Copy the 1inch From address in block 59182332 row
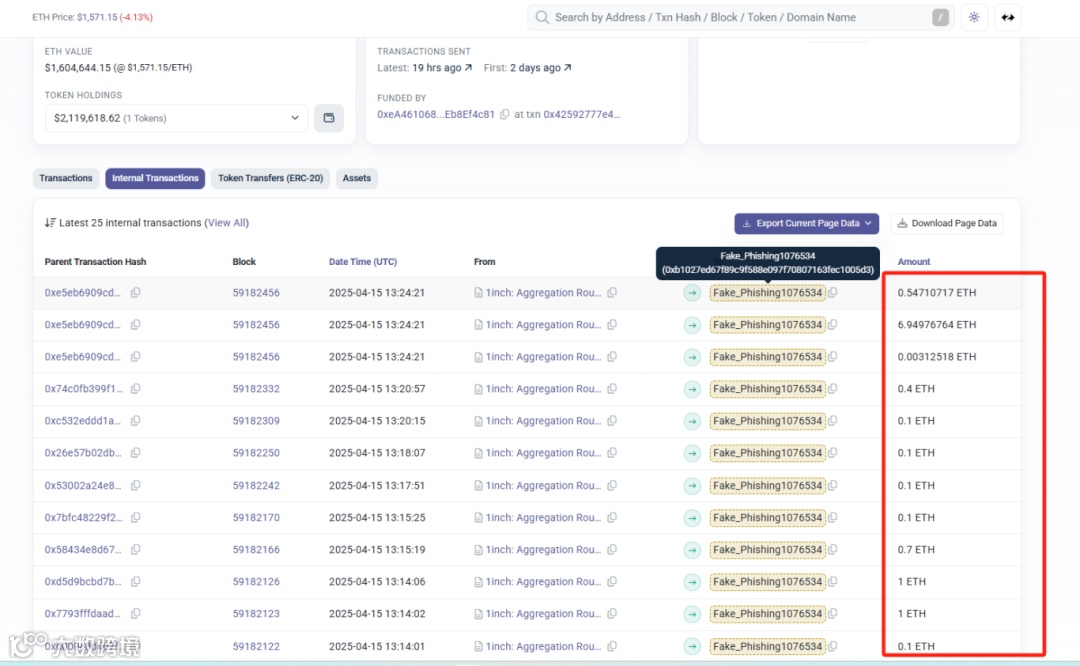The width and height of the screenshot is (1080, 666). tap(612, 388)
